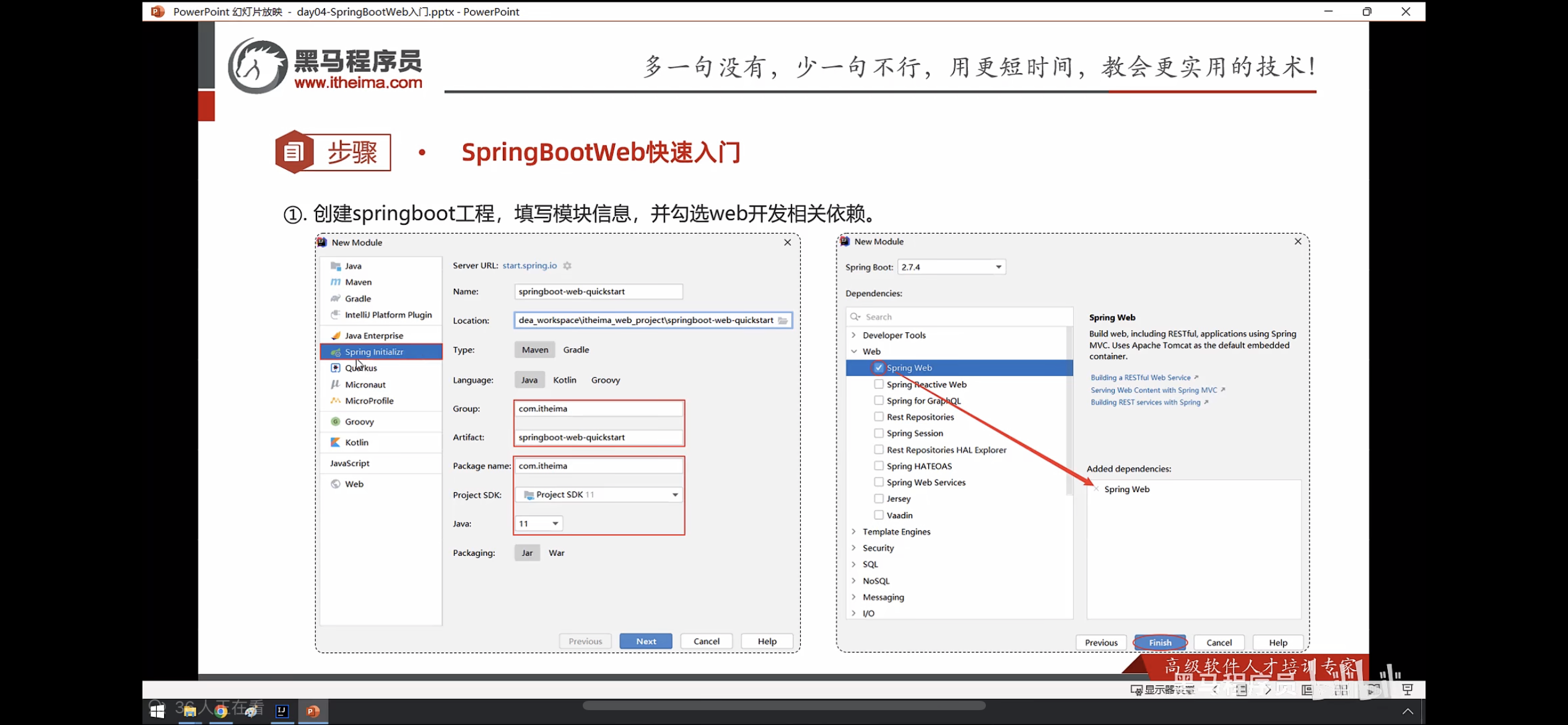Click the Finish button to create module
1568x725 pixels.
point(1159,641)
